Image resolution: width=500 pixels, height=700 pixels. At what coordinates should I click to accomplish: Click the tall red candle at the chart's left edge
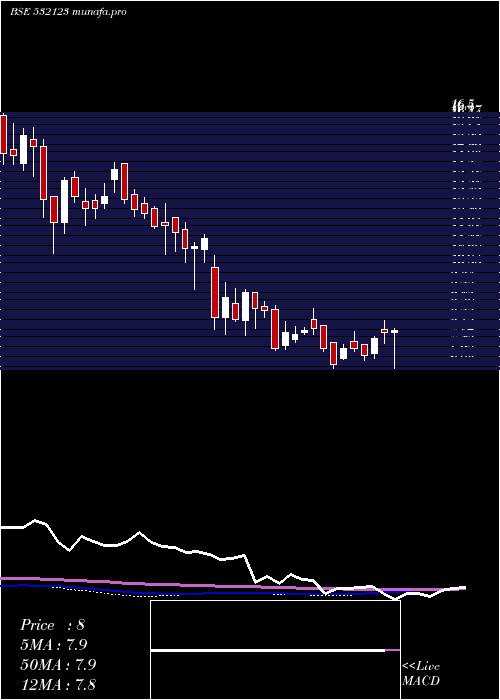(x=4, y=138)
